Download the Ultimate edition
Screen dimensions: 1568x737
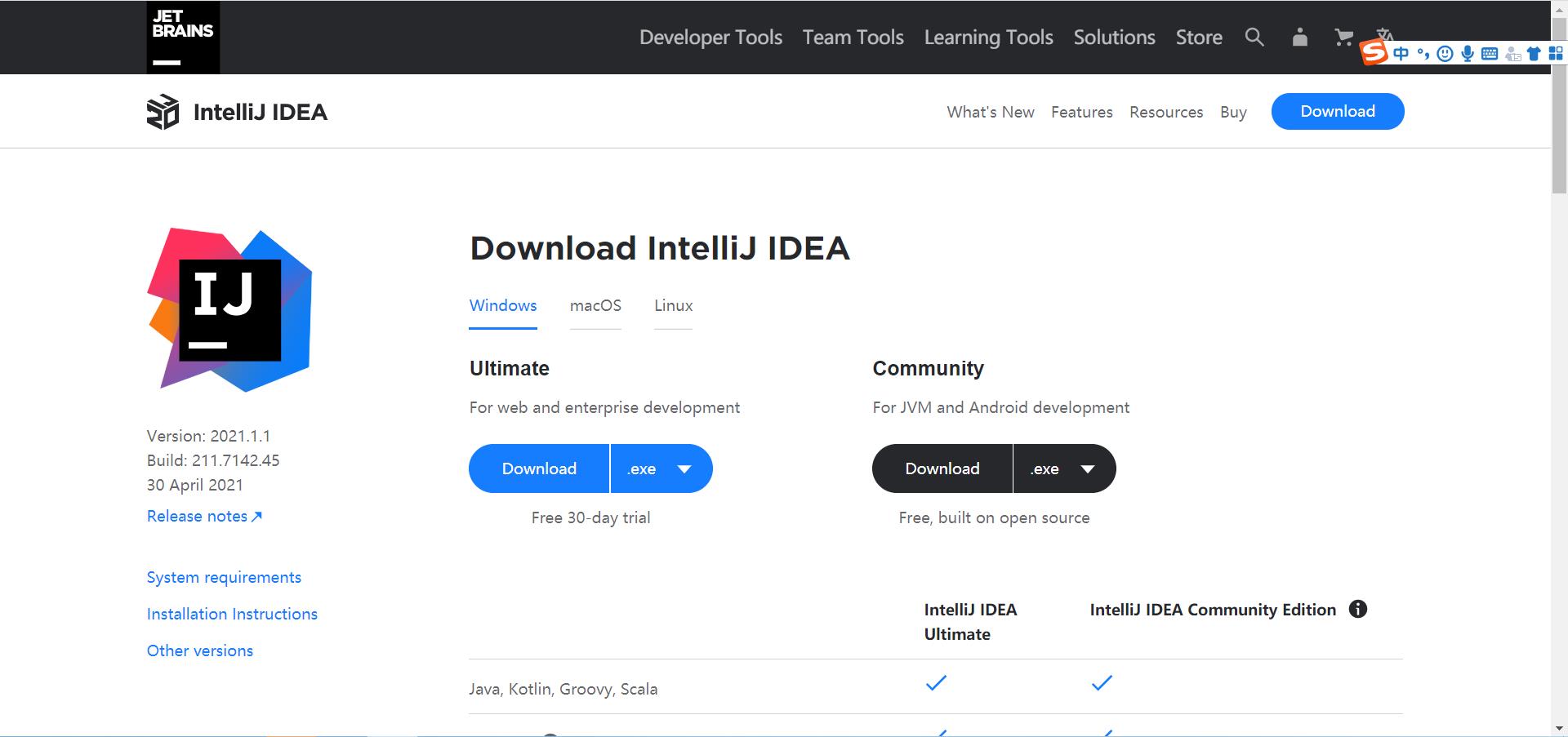[539, 468]
